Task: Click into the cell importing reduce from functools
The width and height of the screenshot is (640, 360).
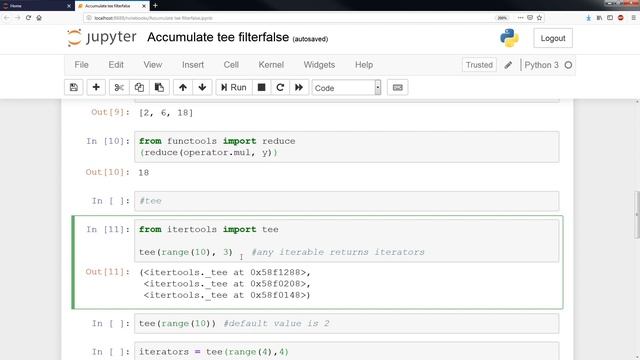Action: click(x=347, y=147)
